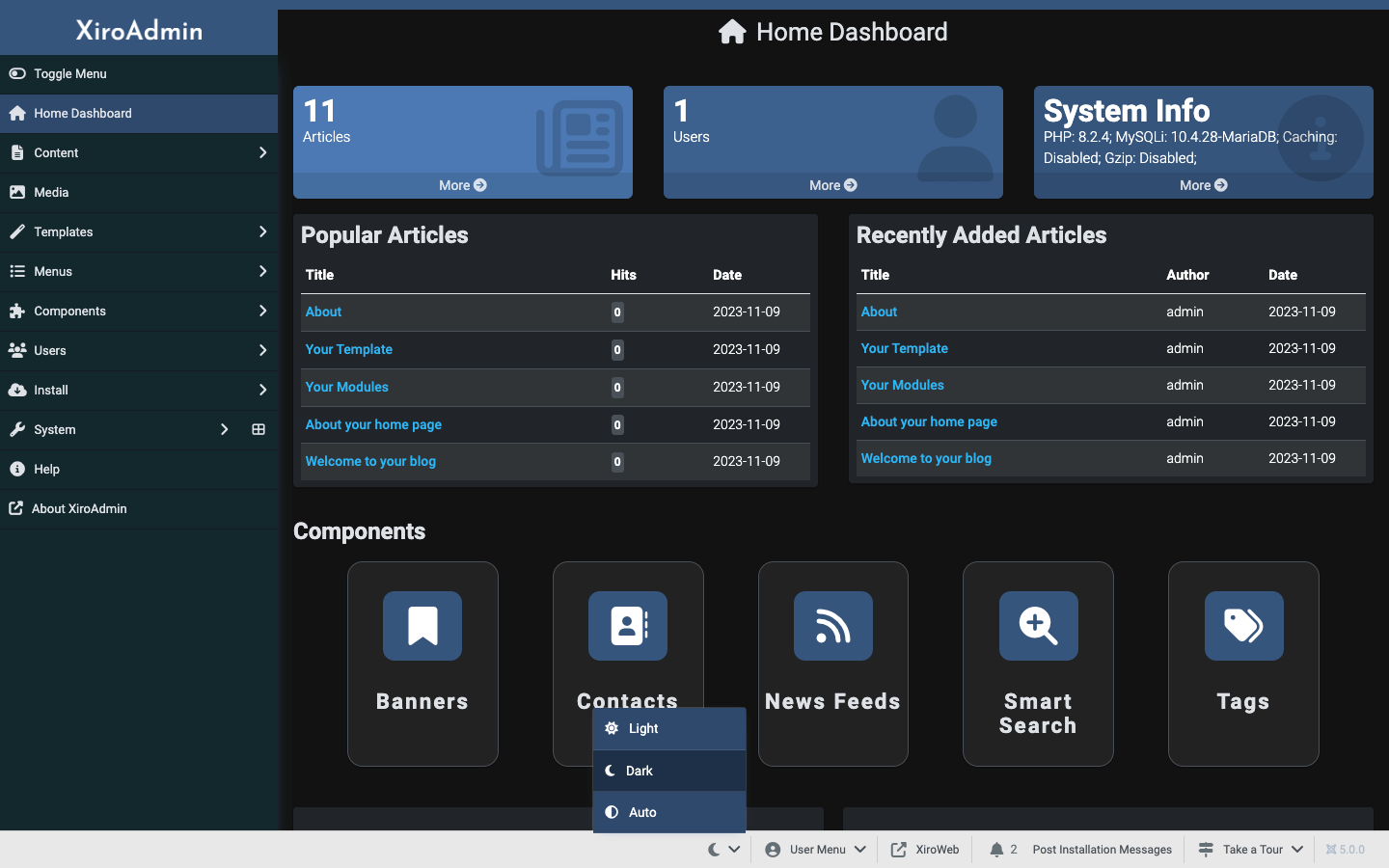
Task: Open the Tags component icon
Action: 1244,626
